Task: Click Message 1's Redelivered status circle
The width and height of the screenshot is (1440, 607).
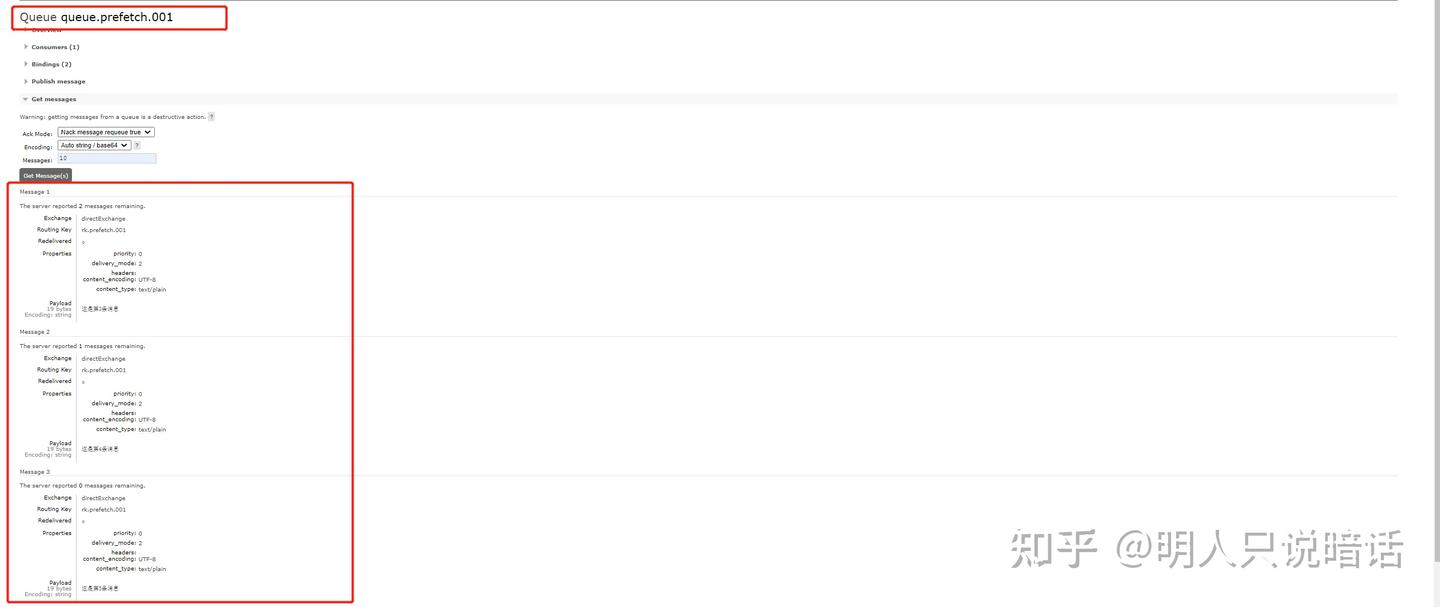Action: point(83,242)
